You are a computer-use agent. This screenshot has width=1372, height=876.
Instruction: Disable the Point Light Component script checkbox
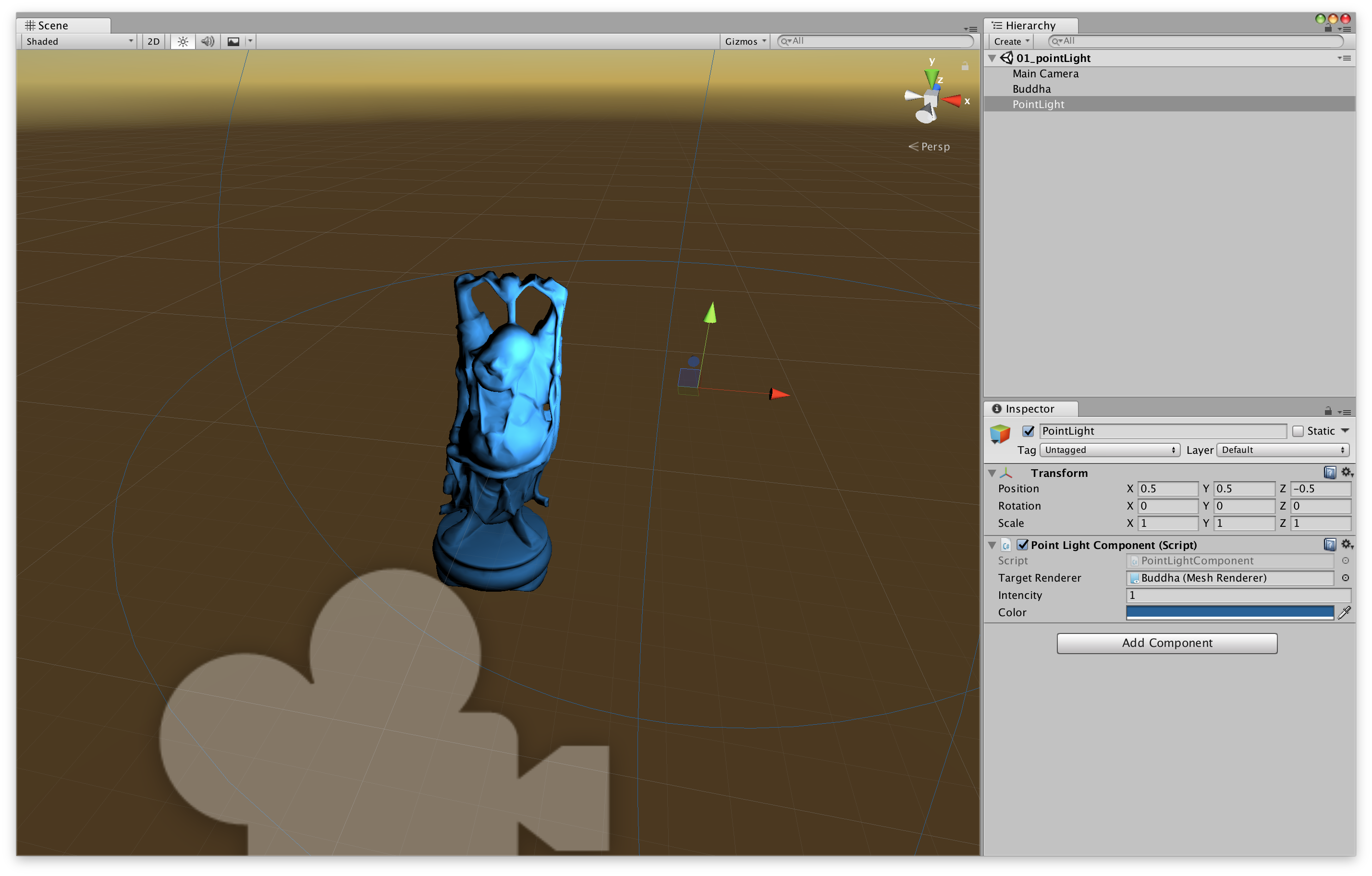coord(1023,545)
